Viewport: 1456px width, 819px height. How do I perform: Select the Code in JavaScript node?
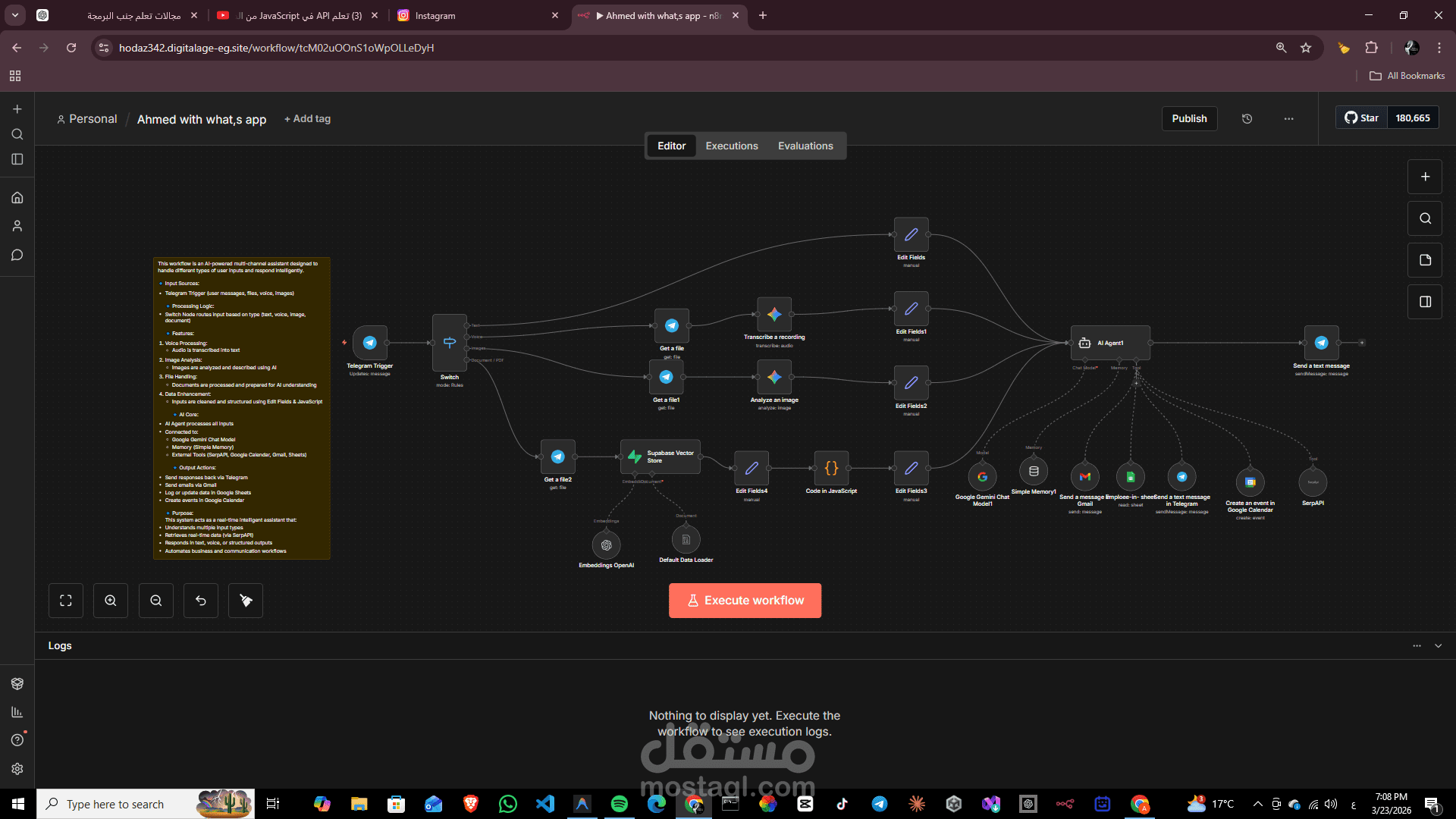[x=831, y=469]
